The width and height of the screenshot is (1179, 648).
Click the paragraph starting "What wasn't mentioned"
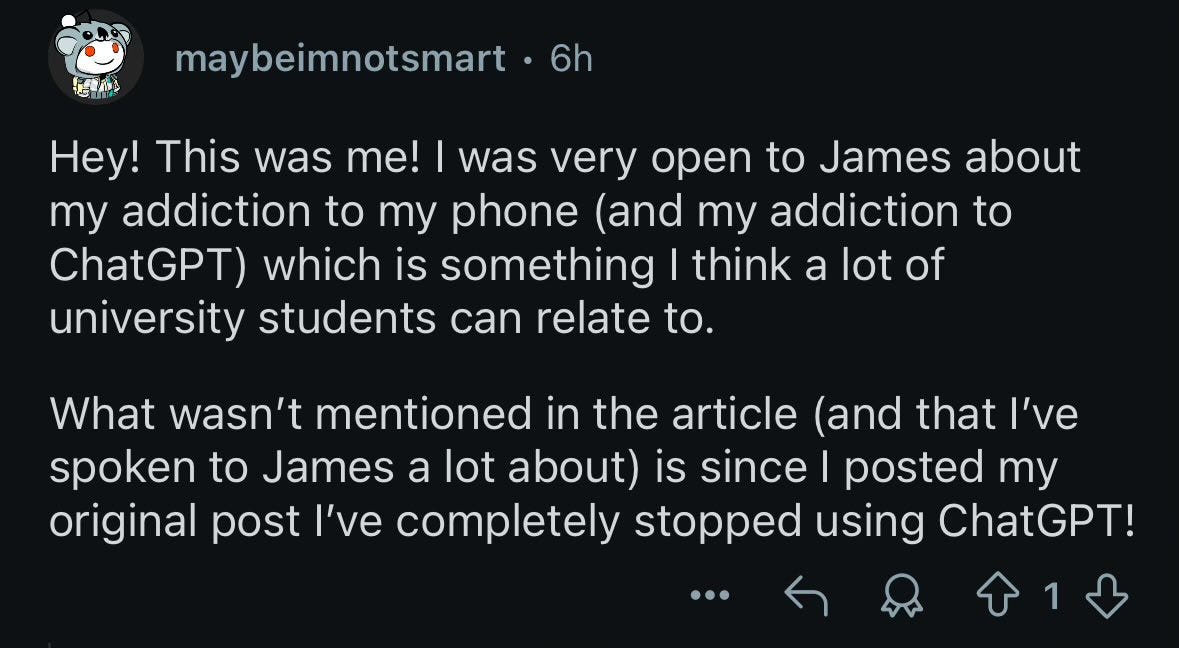tap(590, 468)
